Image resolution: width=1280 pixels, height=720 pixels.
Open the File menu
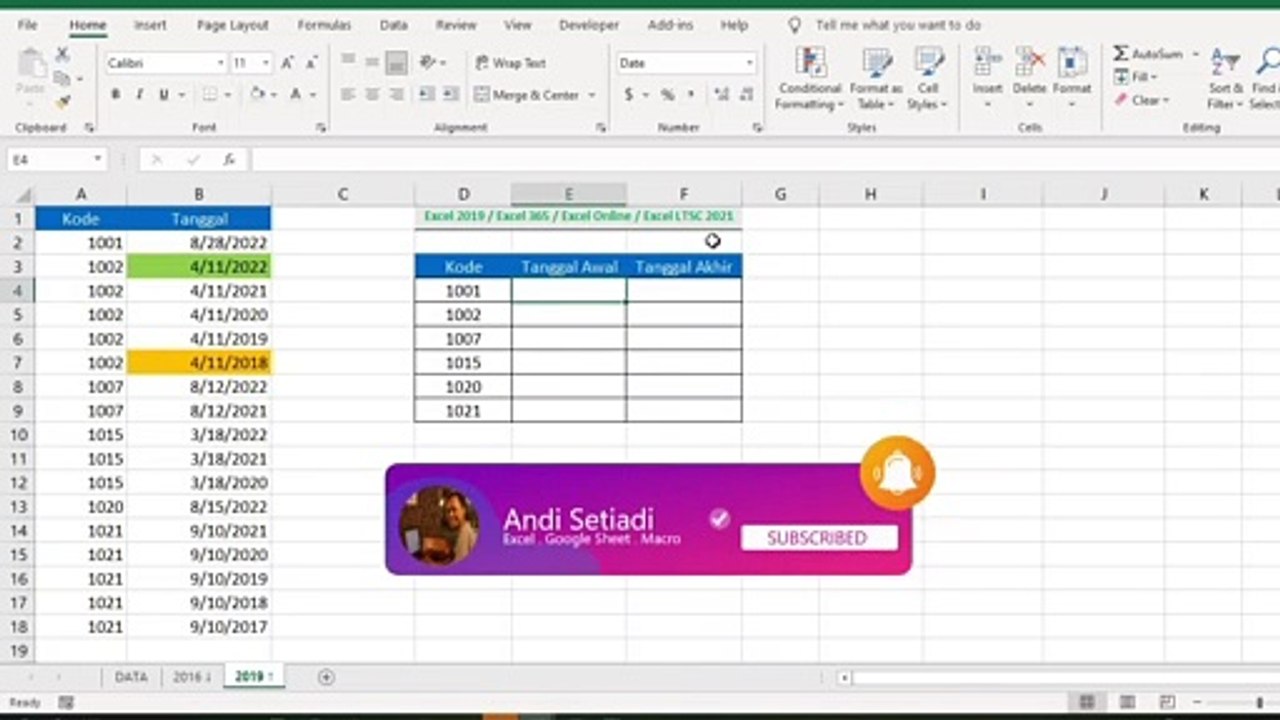[27, 25]
